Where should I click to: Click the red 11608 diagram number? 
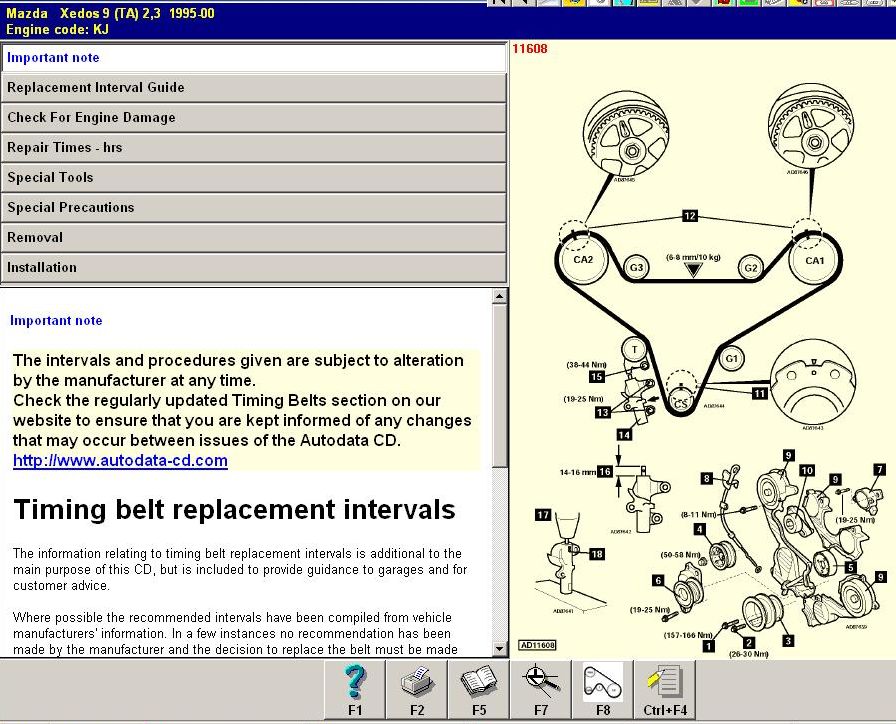(530, 49)
